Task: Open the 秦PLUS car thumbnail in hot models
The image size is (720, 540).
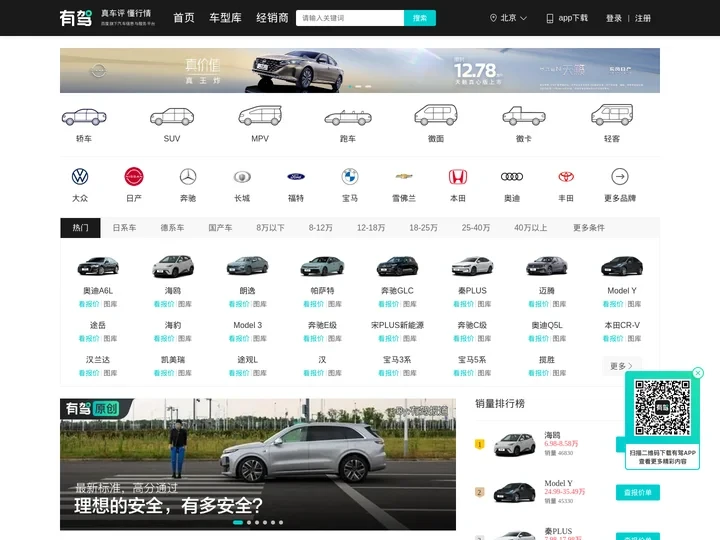Action: pos(472,266)
